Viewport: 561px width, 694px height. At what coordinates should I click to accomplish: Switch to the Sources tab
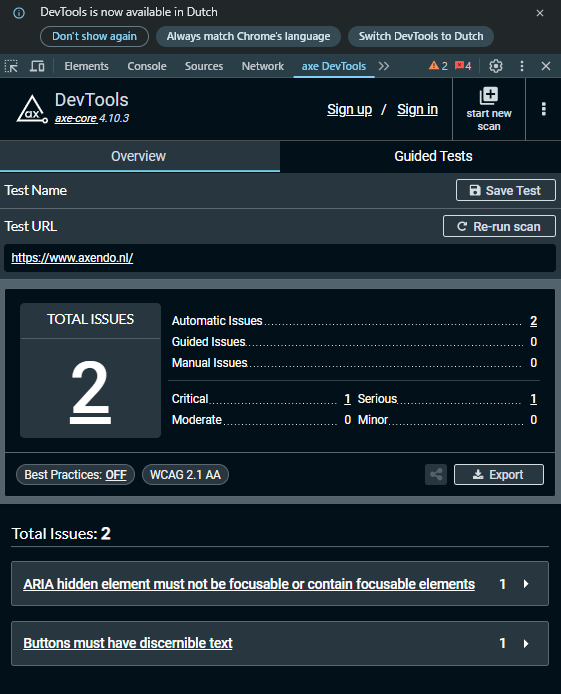click(204, 66)
